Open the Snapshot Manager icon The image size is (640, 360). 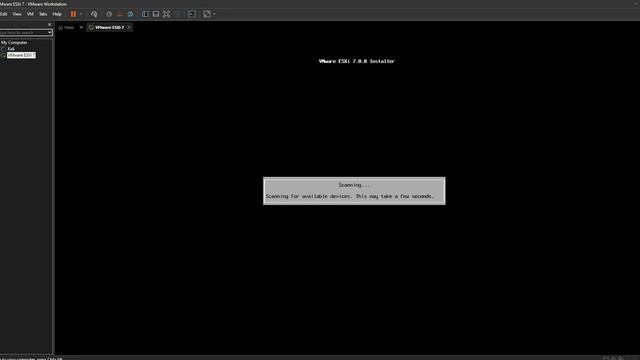pyautogui.click(x=130, y=14)
